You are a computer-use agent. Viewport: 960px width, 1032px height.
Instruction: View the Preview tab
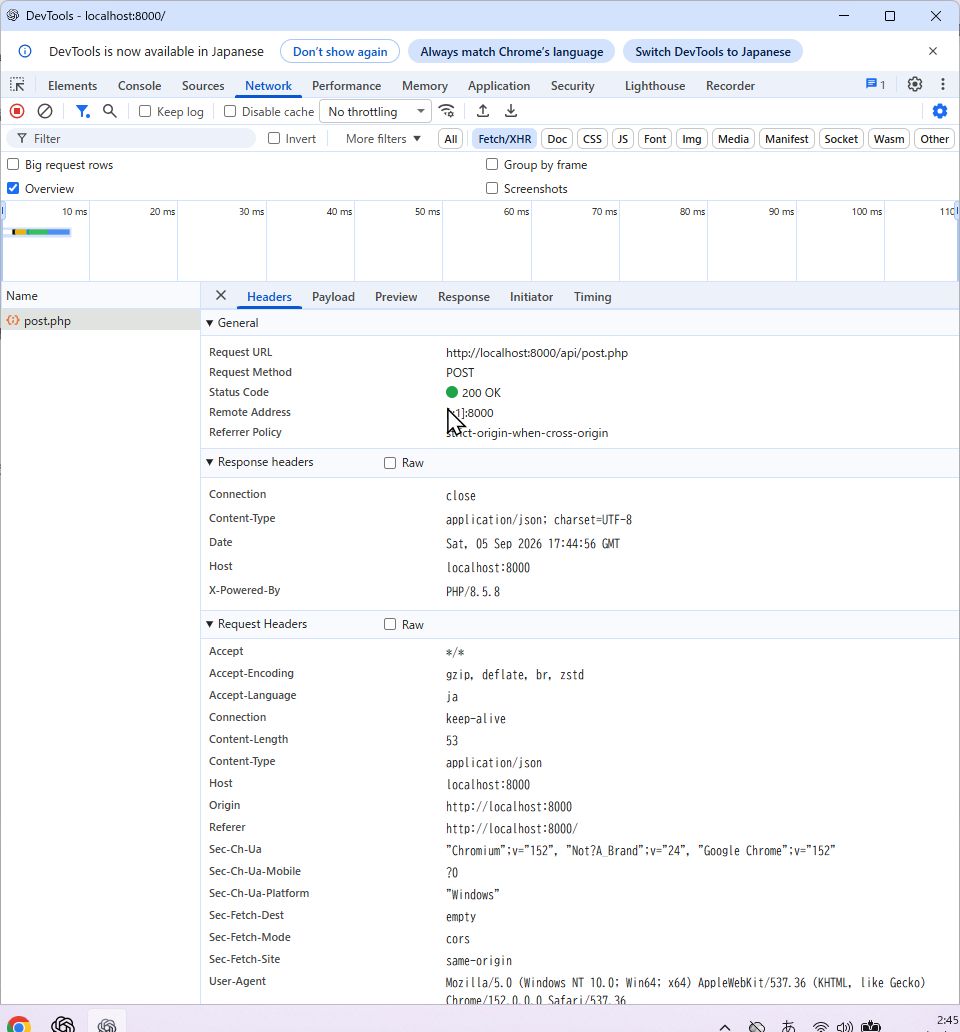coord(396,297)
